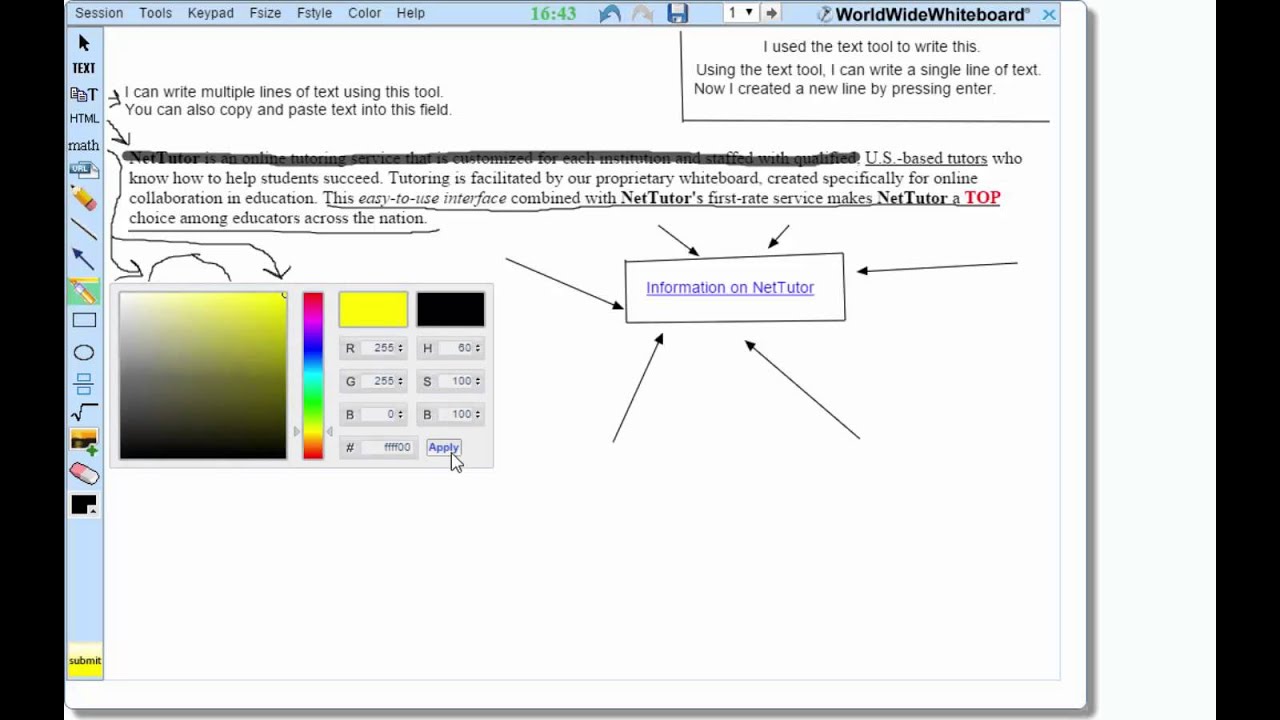
Task: Click Apply in the color picker
Action: tap(443, 447)
